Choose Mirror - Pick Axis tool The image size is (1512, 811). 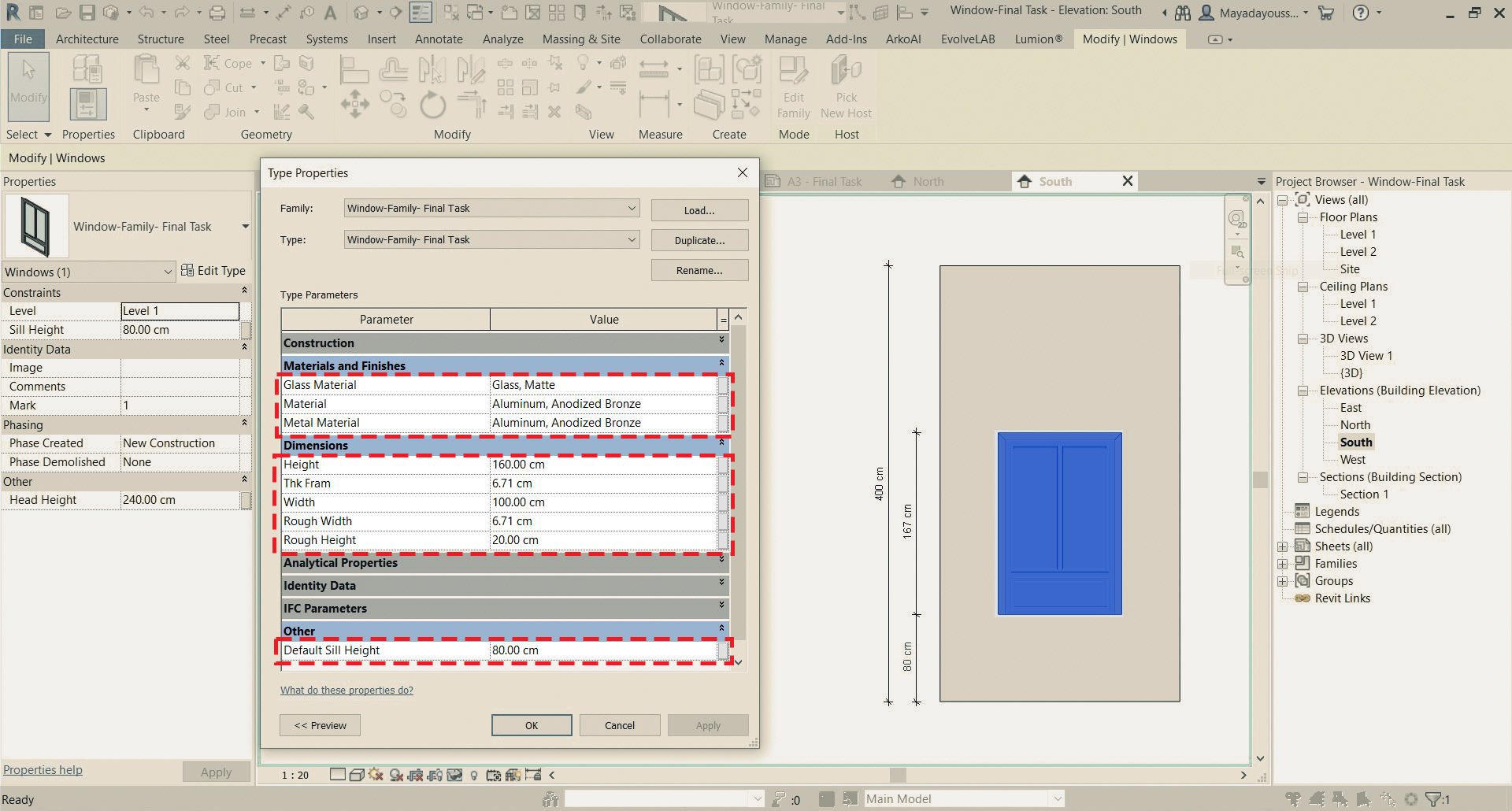pos(432,70)
